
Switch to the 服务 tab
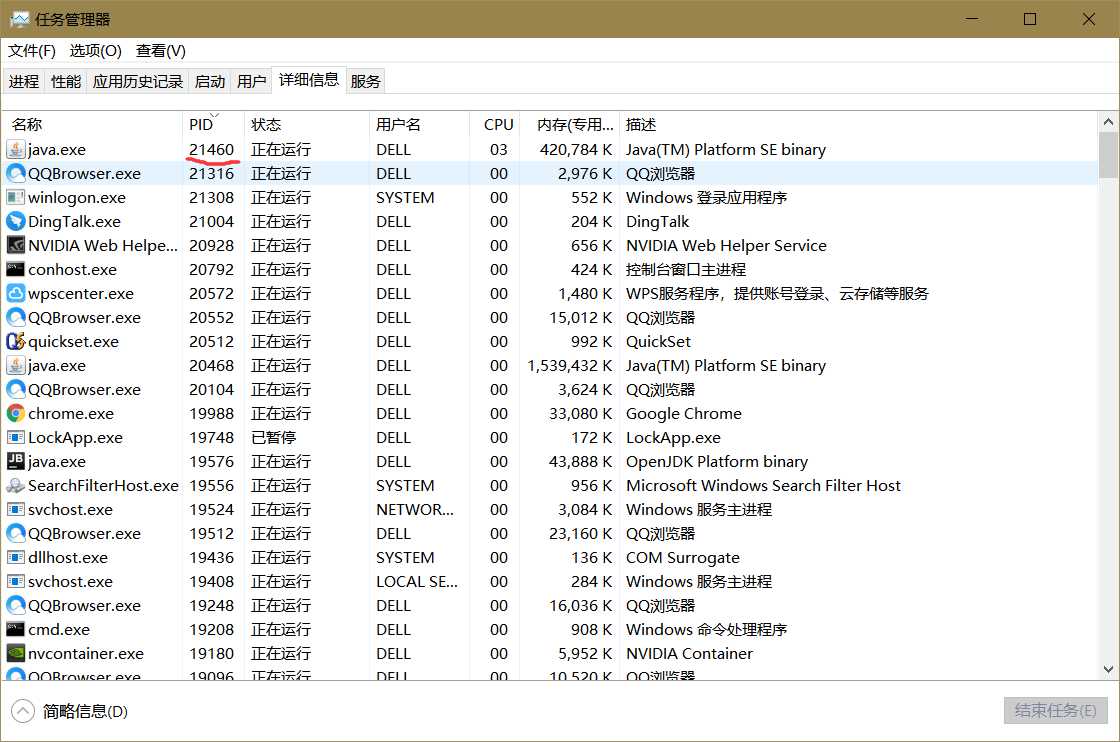pyautogui.click(x=366, y=81)
